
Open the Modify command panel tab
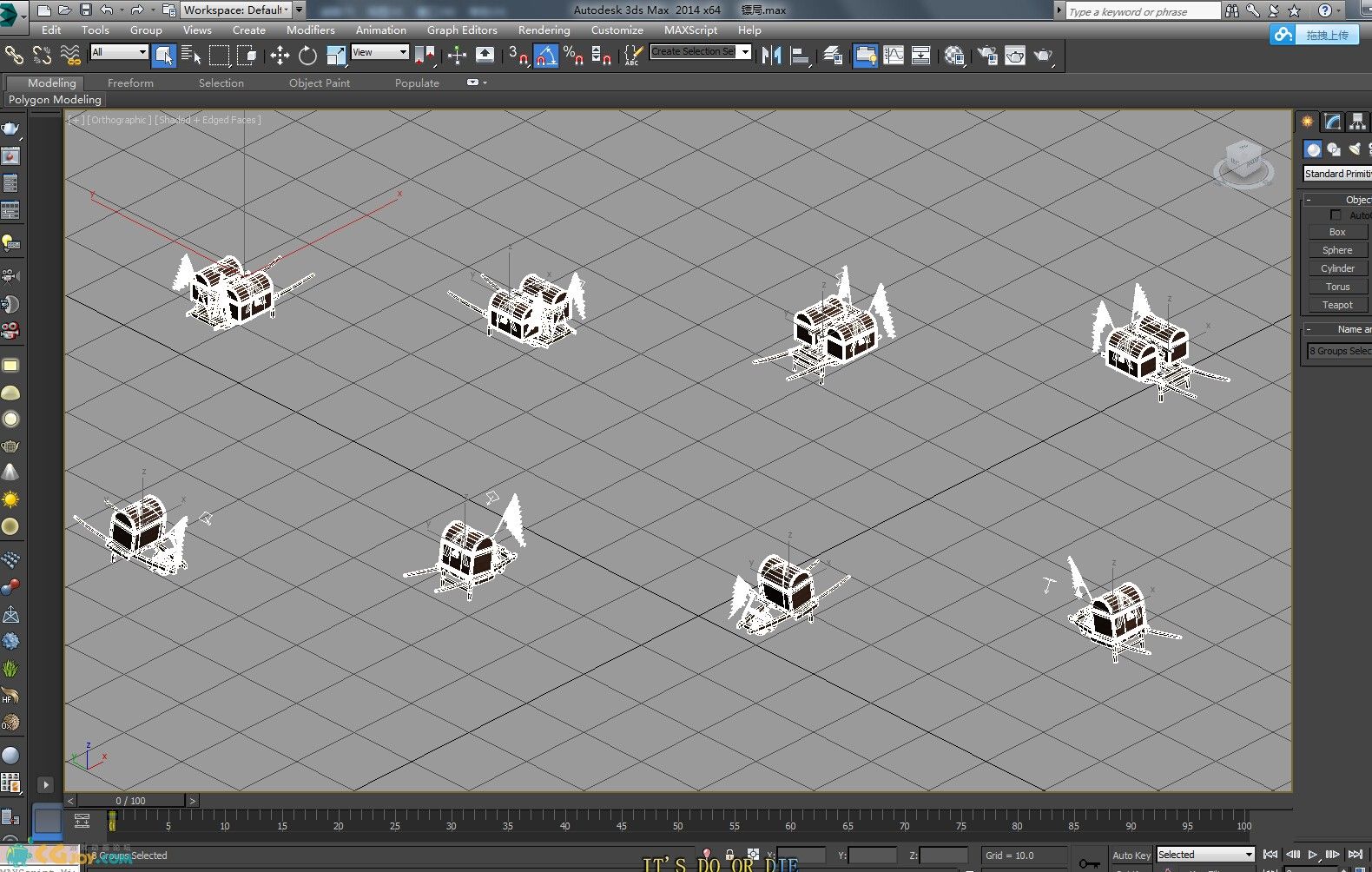(x=1332, y=122)
